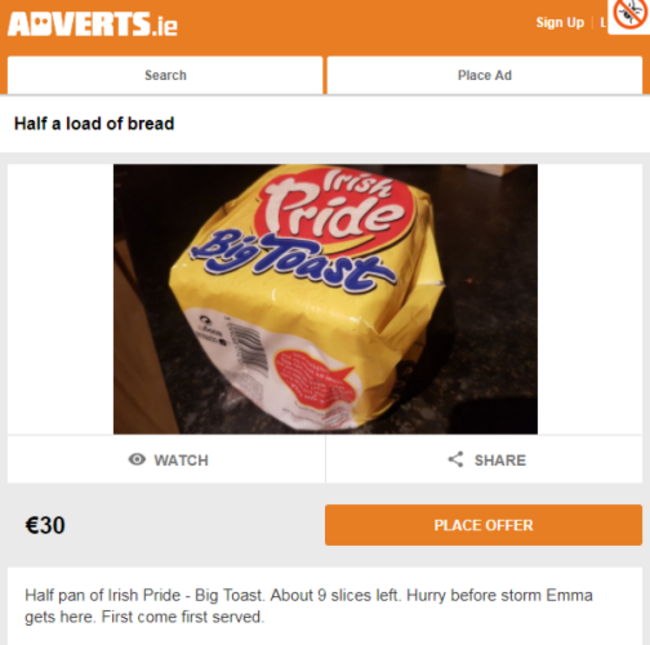
Task: Open the Irish Pride bread photo
Action: point(325,299)
